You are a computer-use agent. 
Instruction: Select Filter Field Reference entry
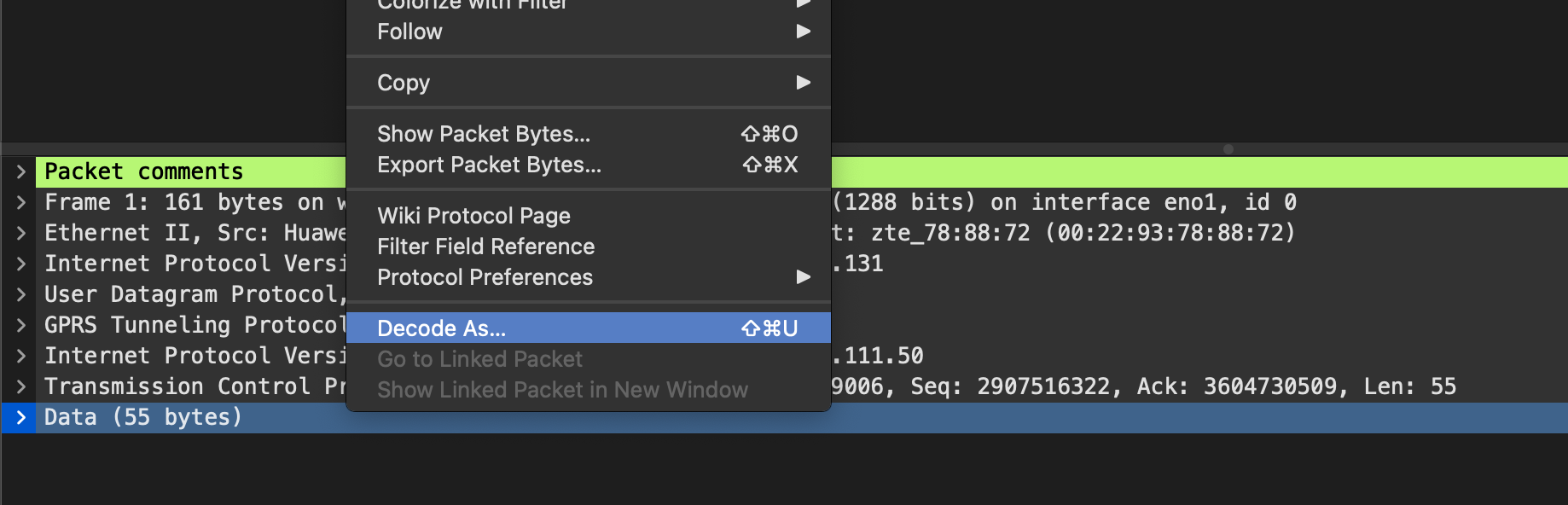coord(485,247)
